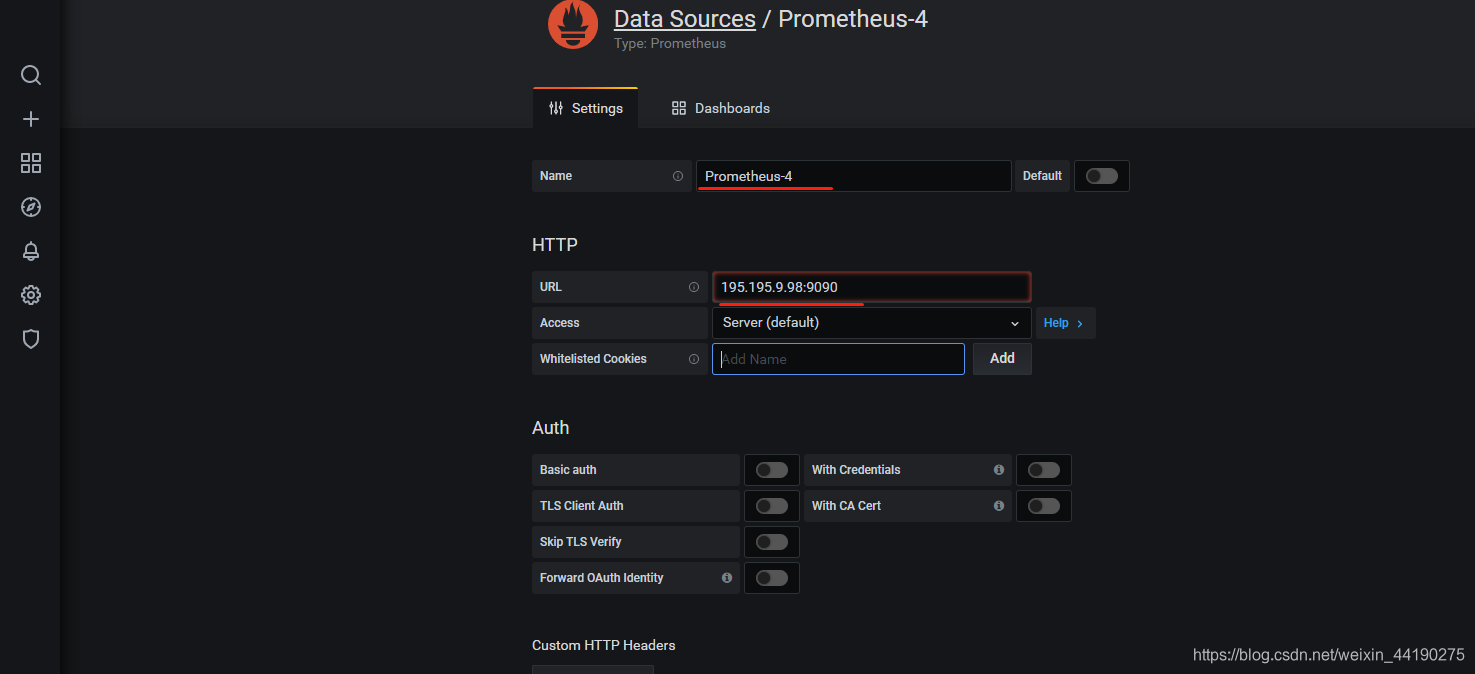Open the Explore compass icon
Screen dimensions: 1475x674
[x=31, y=207]
